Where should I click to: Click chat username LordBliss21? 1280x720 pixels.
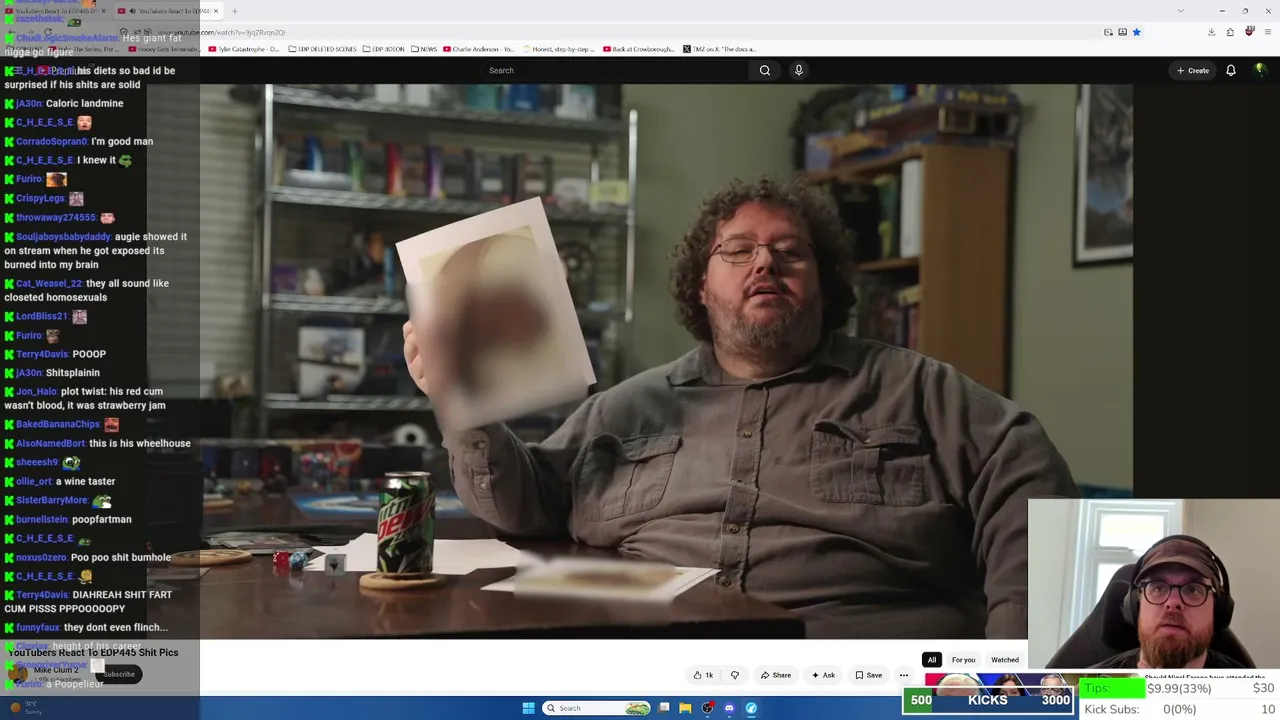(x=42, y=316)
